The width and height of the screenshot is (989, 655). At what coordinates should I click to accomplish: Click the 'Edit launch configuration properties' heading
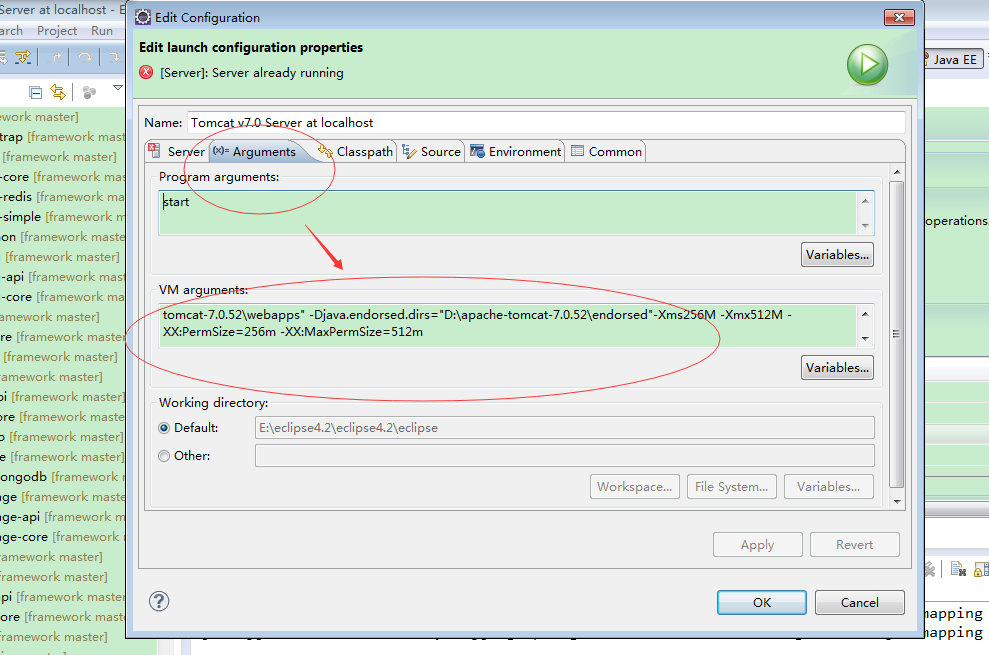pyautogui.click(x=251, y=47)
